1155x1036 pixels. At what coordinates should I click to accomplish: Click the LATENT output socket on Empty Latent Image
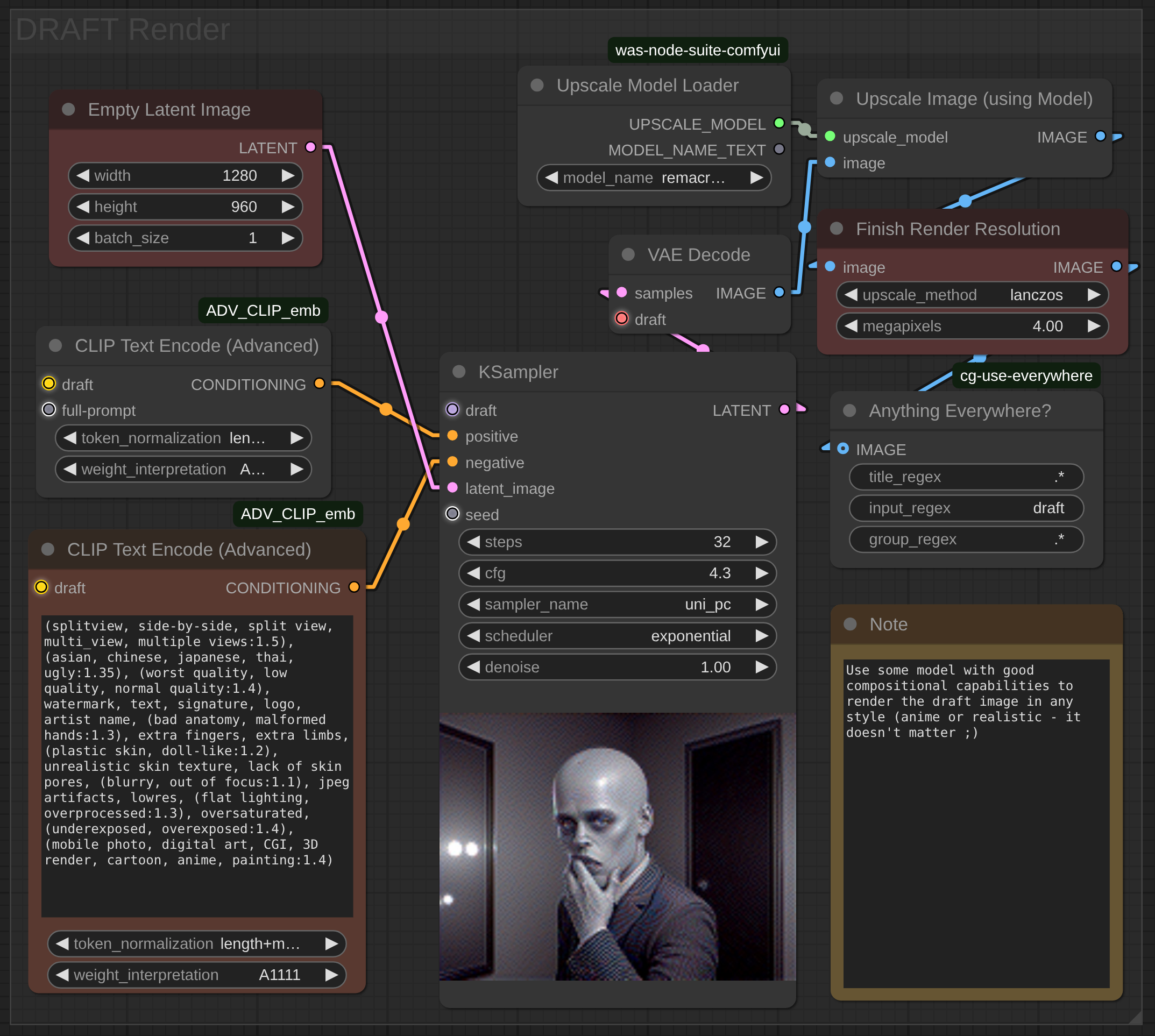pyautogui.click(x=310, y=147)
